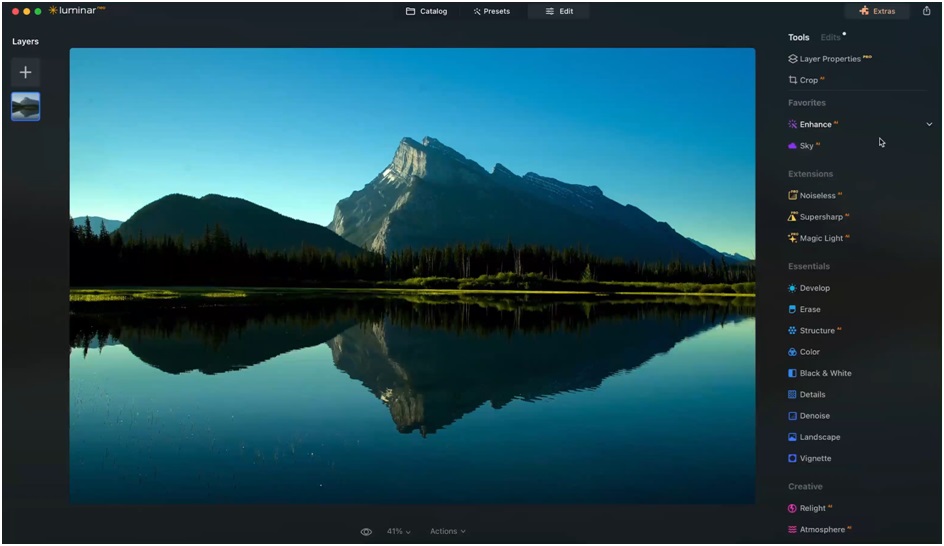Open the Magic Light tool

(821, 239)
